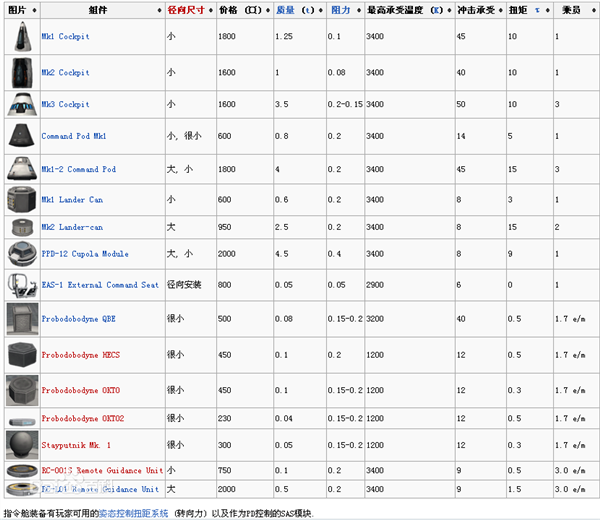Image resolution: width=600 pixels, height=520 pixels.
Task: Follow the τ link in 扭矩 header
Action: point(537,10)
